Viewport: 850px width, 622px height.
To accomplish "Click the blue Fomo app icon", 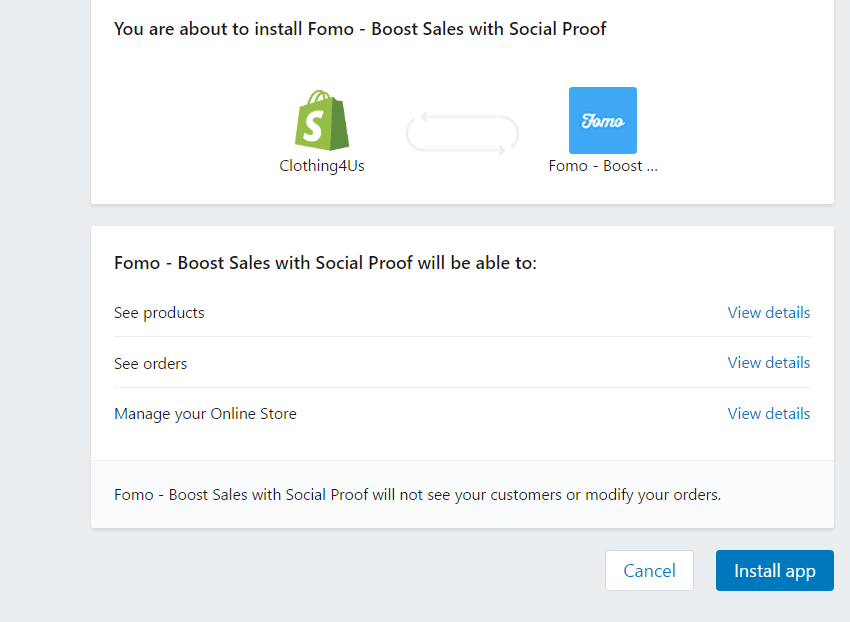I will pos(603,120).
